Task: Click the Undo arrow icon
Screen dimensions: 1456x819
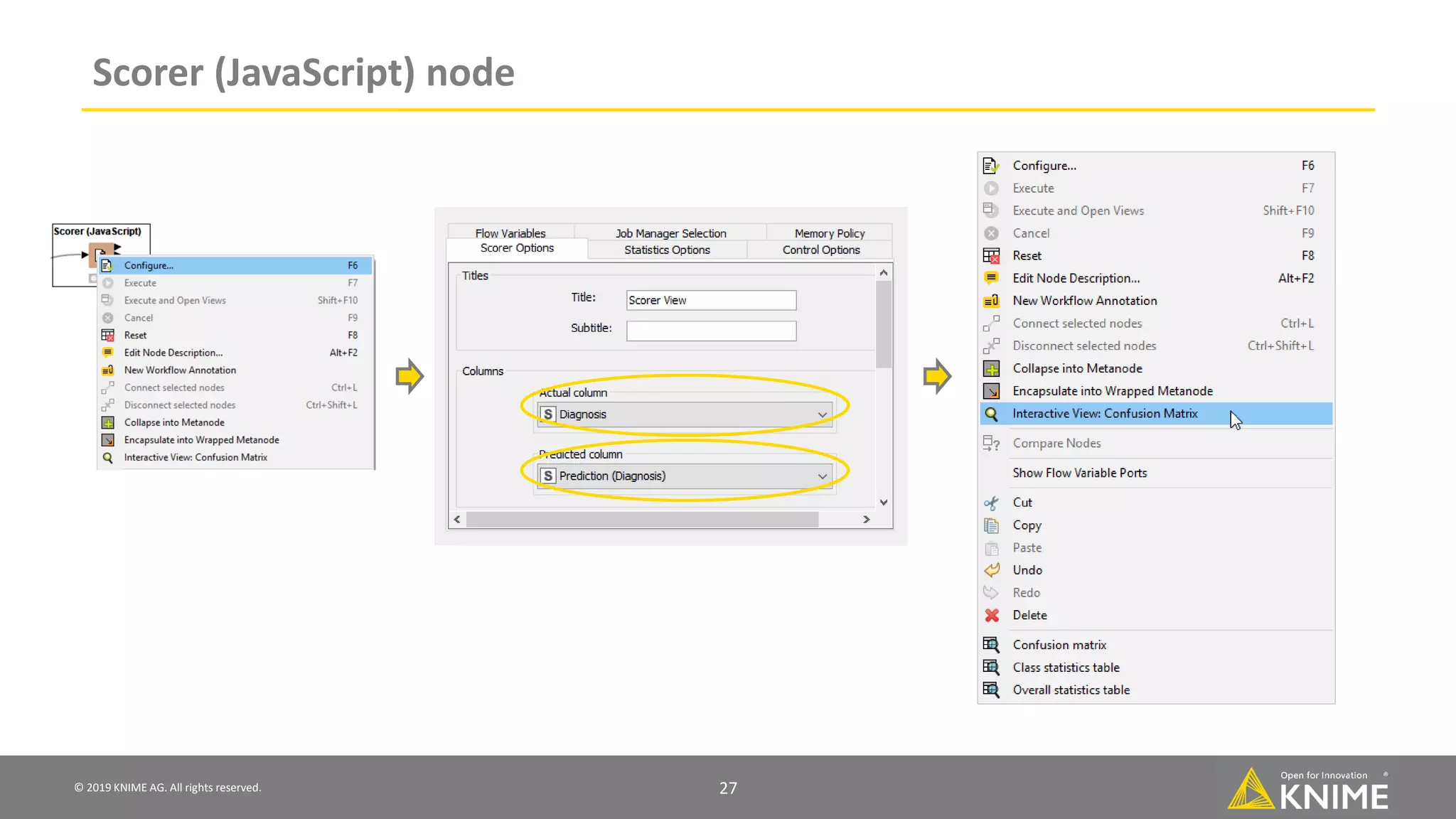Action: [x=991, y=570]
